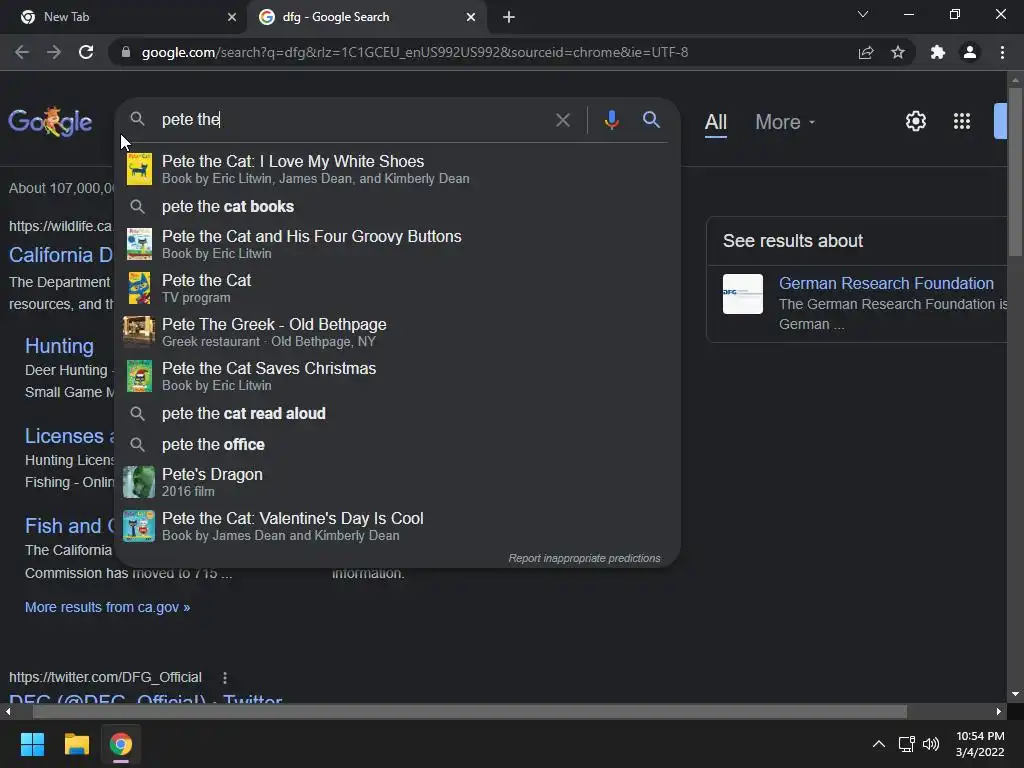Screen dimensions: 1024x768
Task: Open File Explorer from the taskbar
Action: pyautogui.click(x=76, y=744)
